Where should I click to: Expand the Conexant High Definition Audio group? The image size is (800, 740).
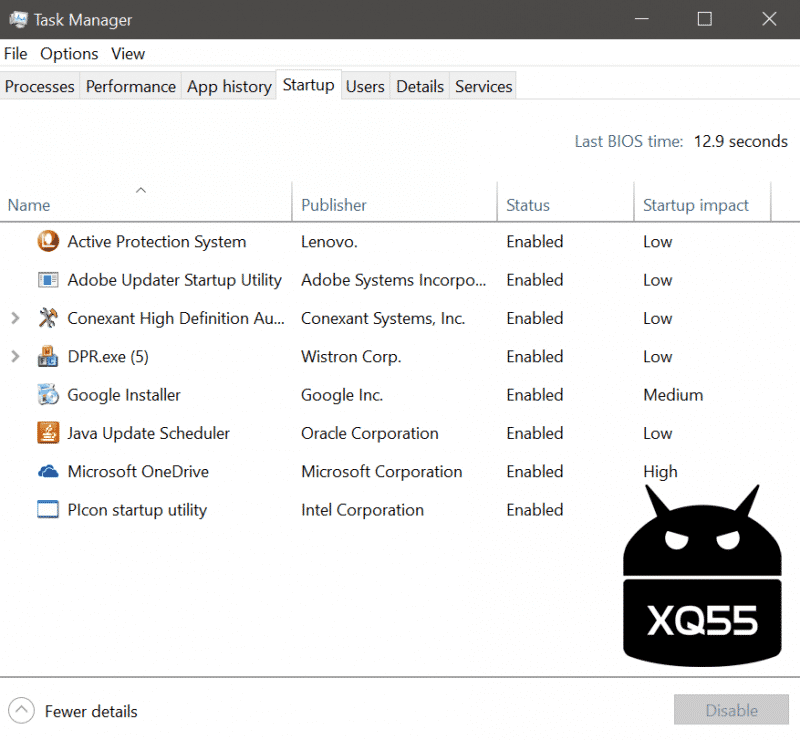[15, 319]
